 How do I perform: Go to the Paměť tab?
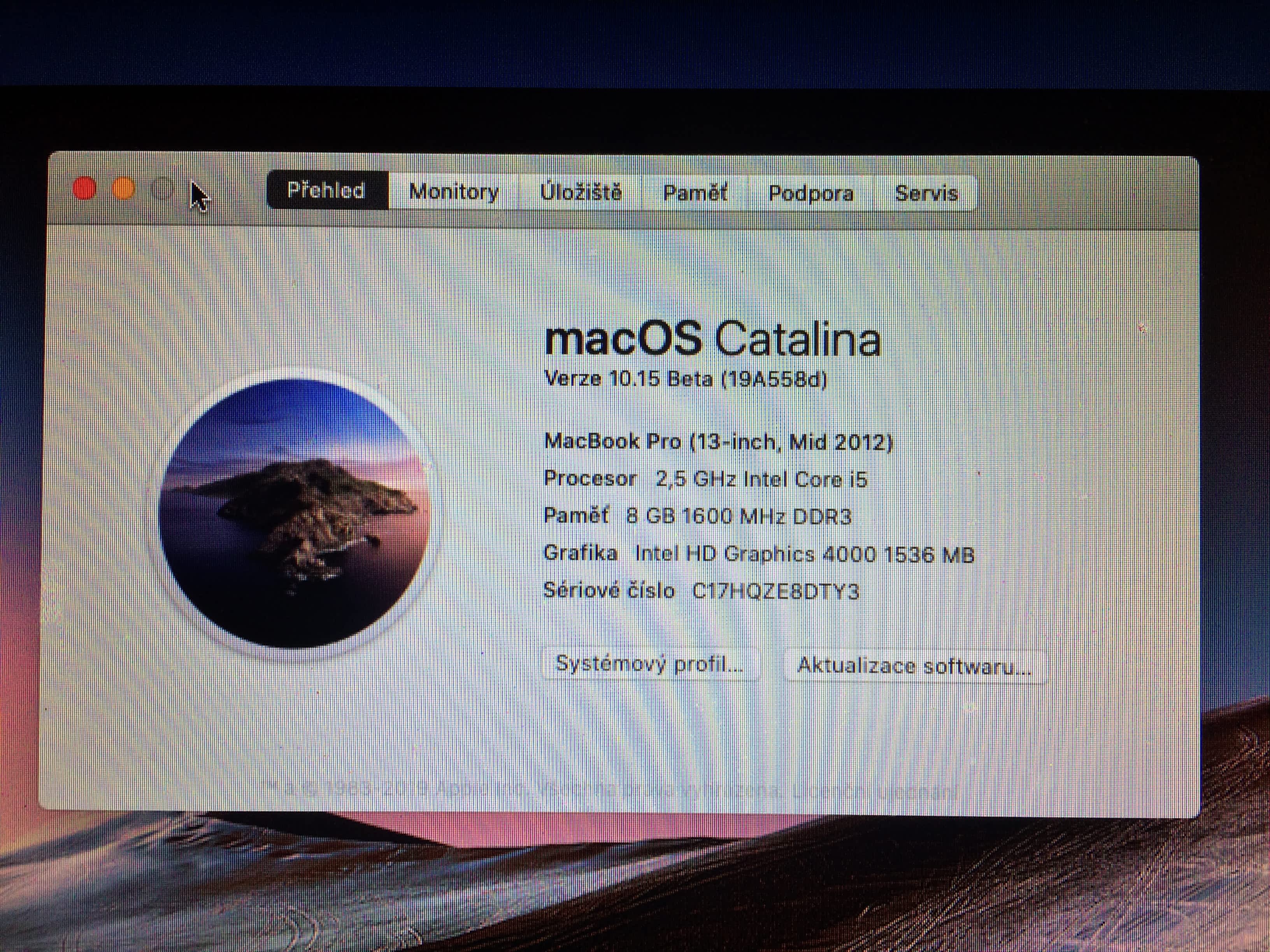click(x=695, y=193)
